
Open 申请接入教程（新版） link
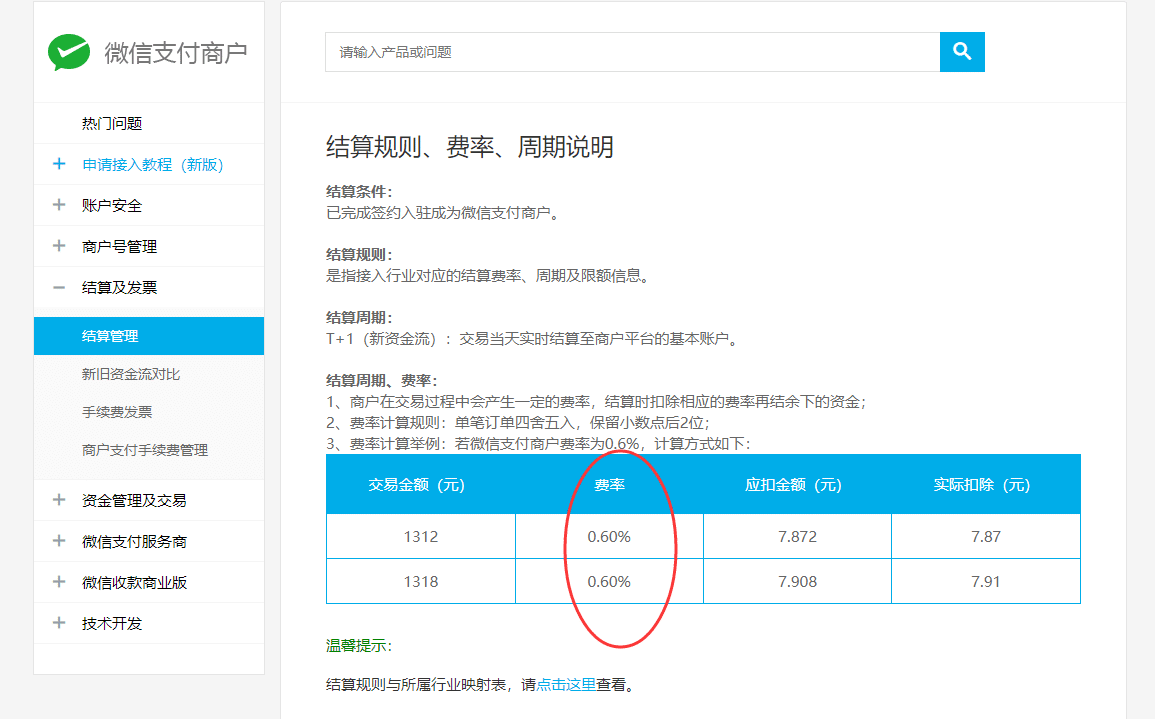[x=152, y=164]
